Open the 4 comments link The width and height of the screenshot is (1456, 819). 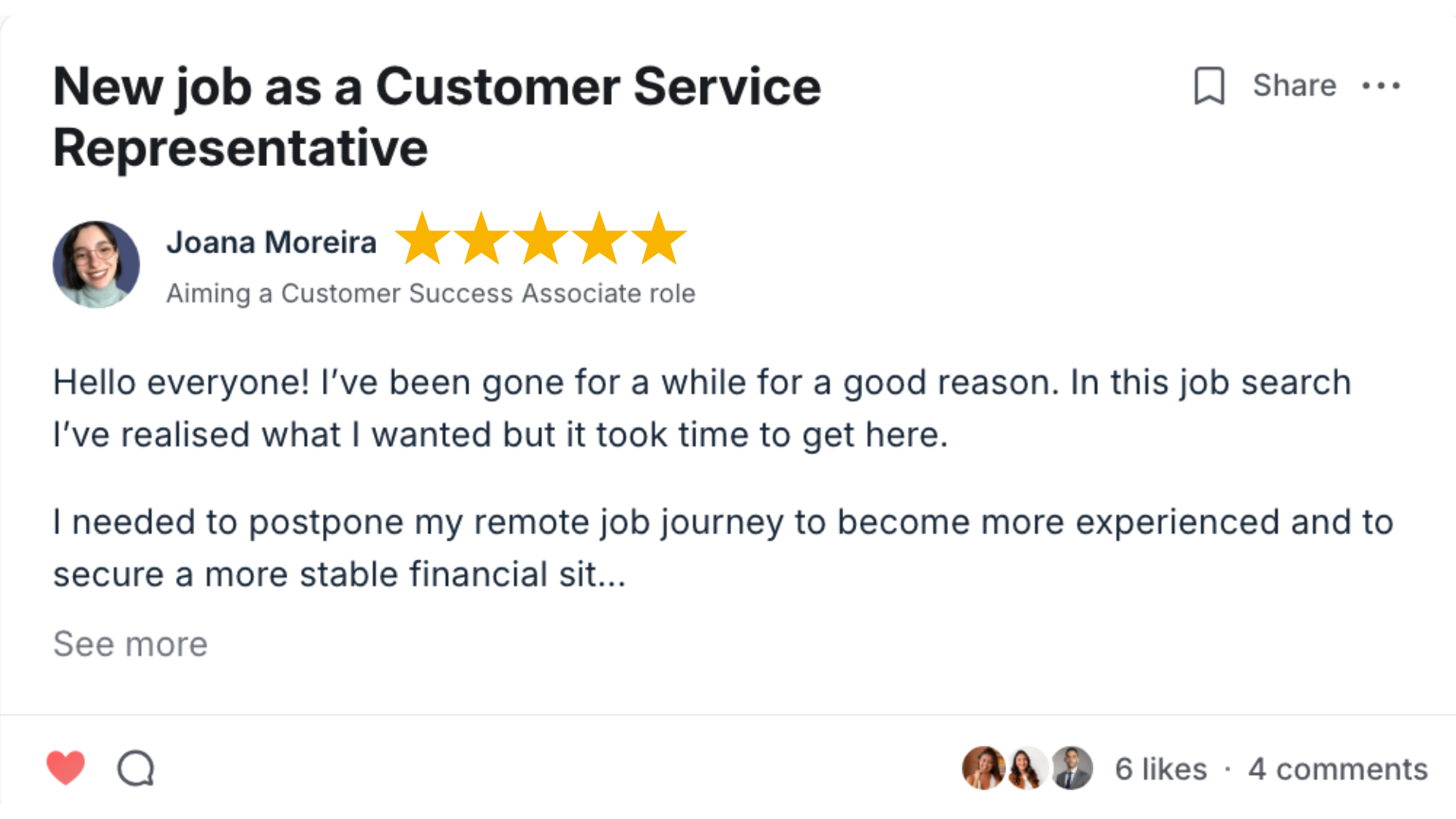(x=1338, y=769)
